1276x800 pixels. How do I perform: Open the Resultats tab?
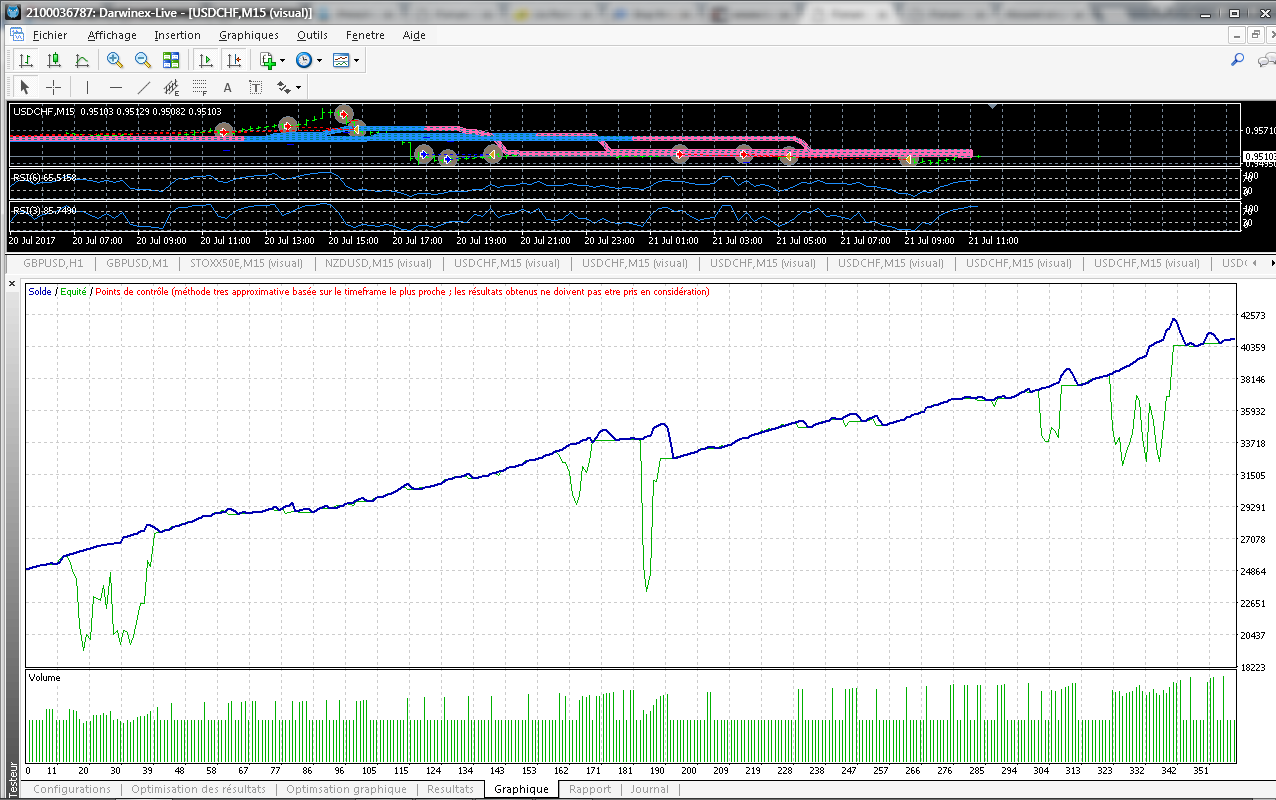click(450, 789)
